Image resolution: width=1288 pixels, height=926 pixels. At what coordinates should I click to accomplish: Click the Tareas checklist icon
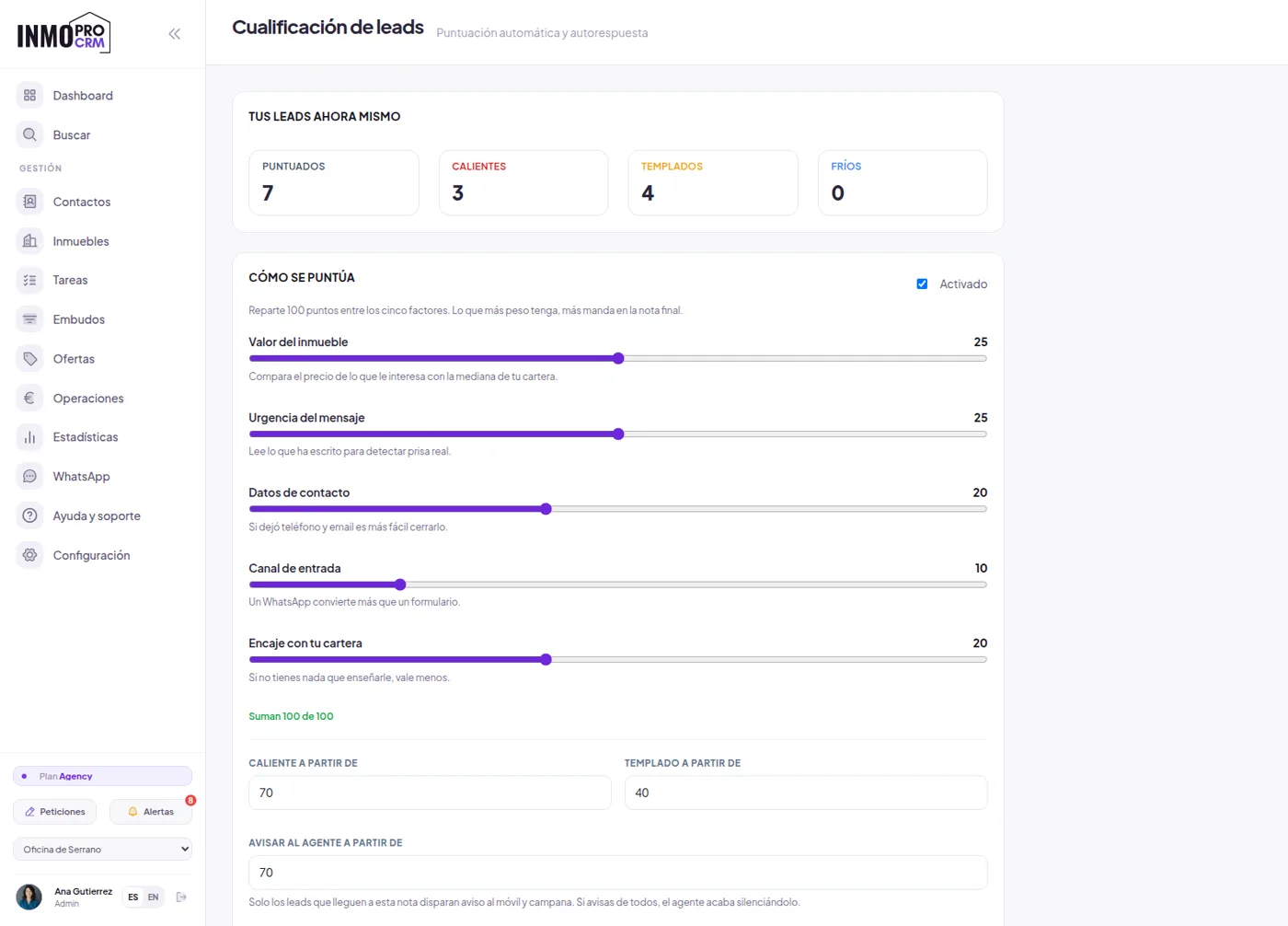point(29,280)
